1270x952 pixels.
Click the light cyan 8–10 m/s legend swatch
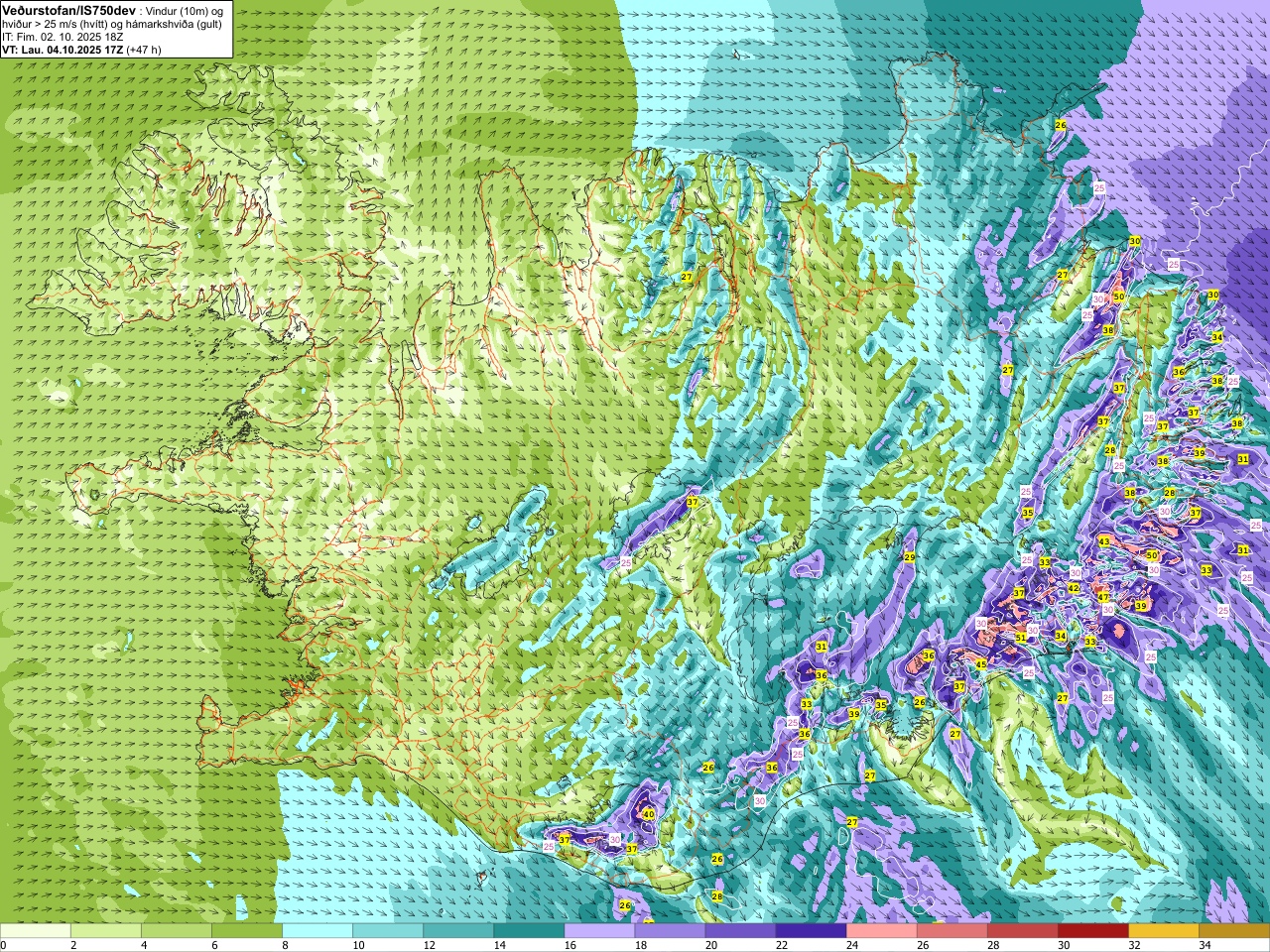tap(317, 931)
